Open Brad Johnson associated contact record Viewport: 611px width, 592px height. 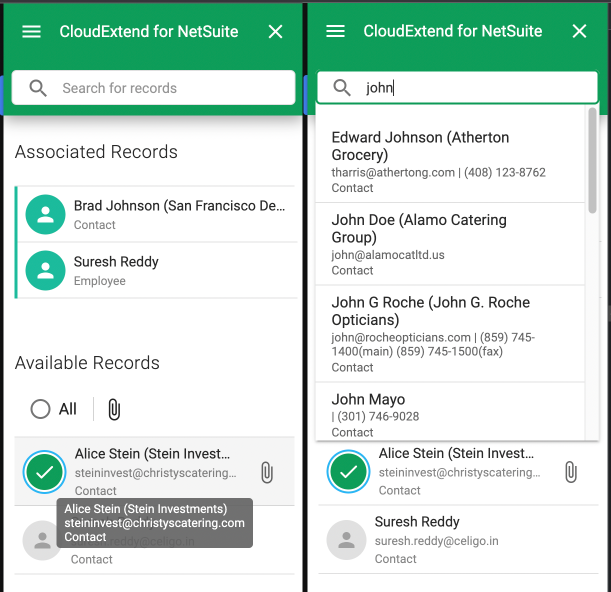point(160,214)
